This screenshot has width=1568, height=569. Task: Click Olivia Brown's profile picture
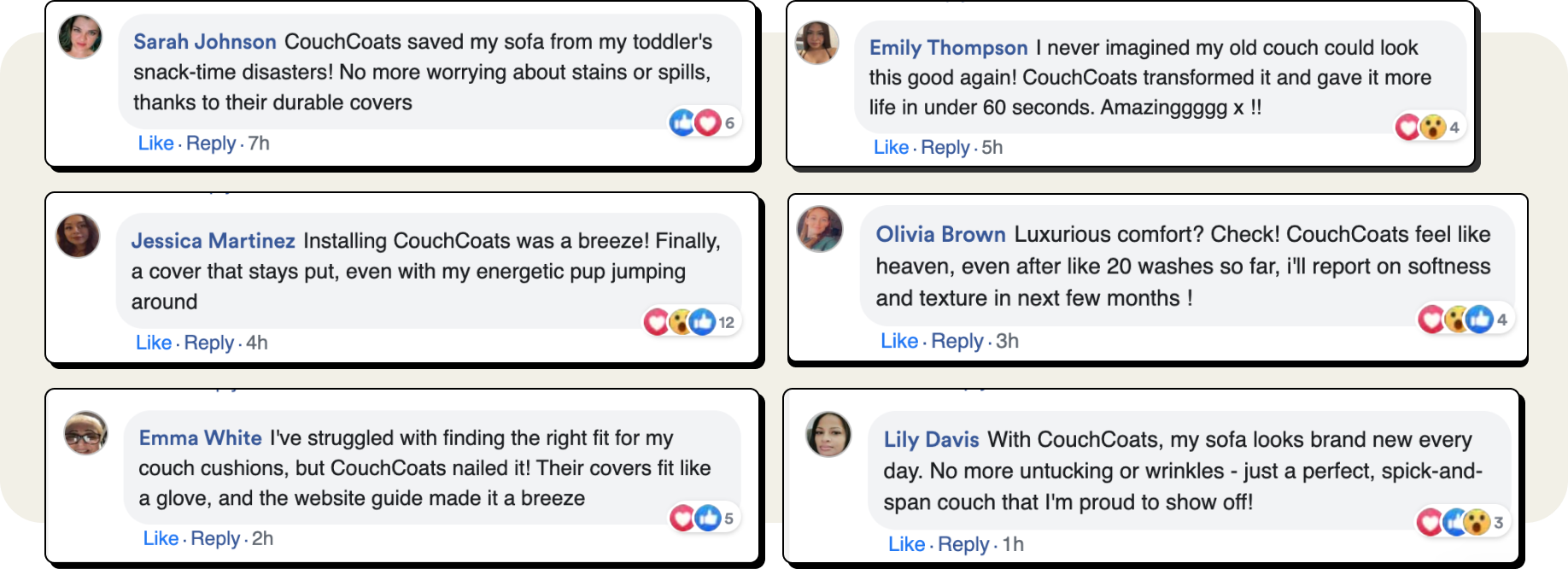(x=820, y=229)
